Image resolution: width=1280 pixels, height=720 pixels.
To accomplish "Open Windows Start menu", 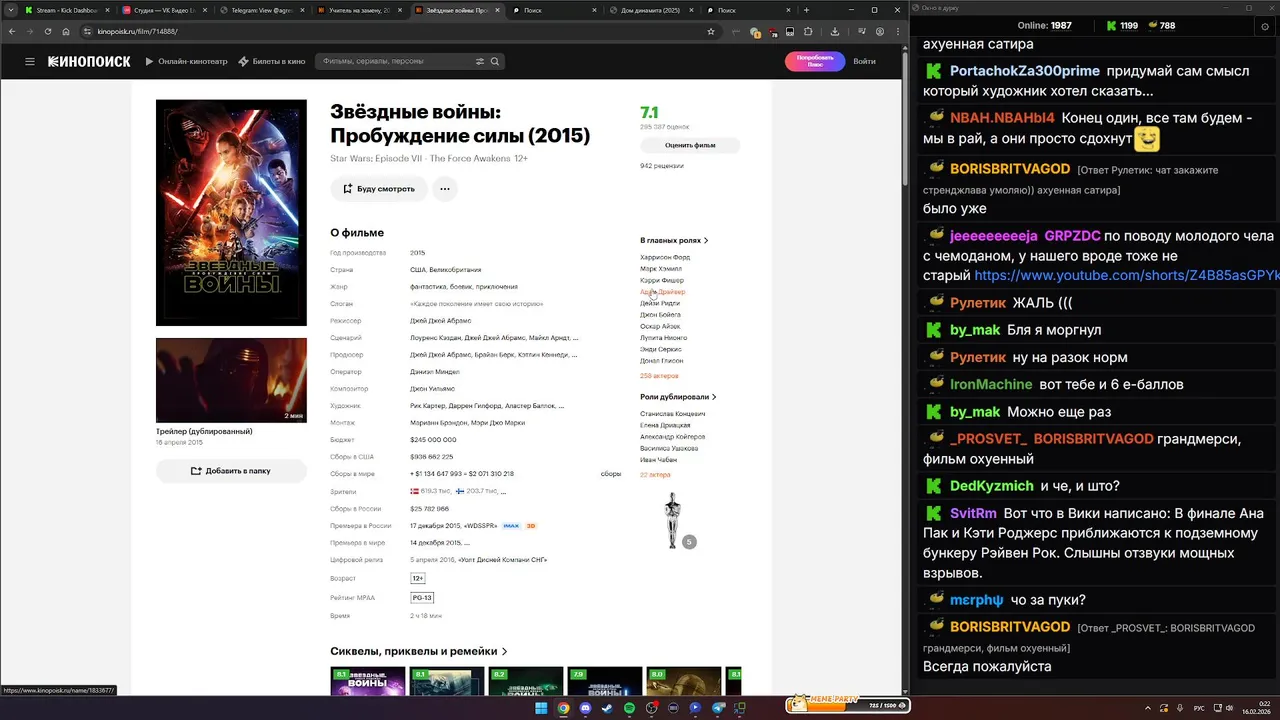I will point(542,708).
